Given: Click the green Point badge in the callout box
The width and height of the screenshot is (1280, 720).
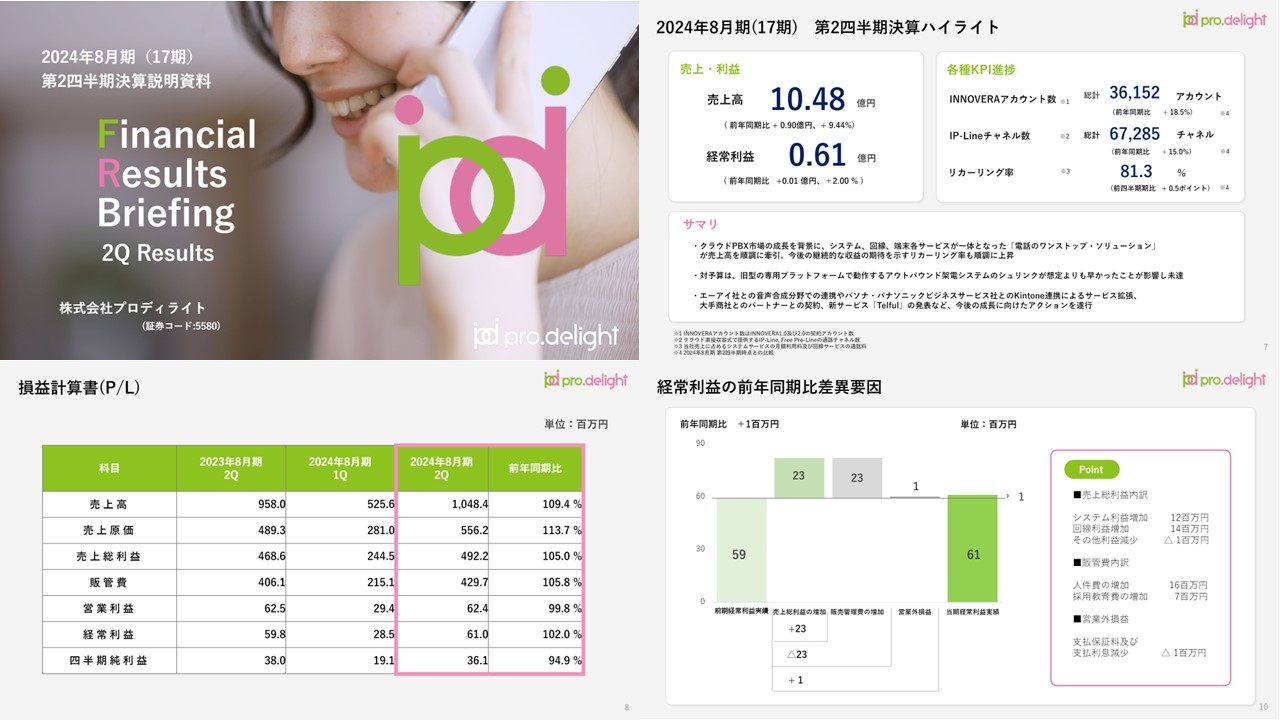Looking at the screenshot, I should click(1090, 468).
